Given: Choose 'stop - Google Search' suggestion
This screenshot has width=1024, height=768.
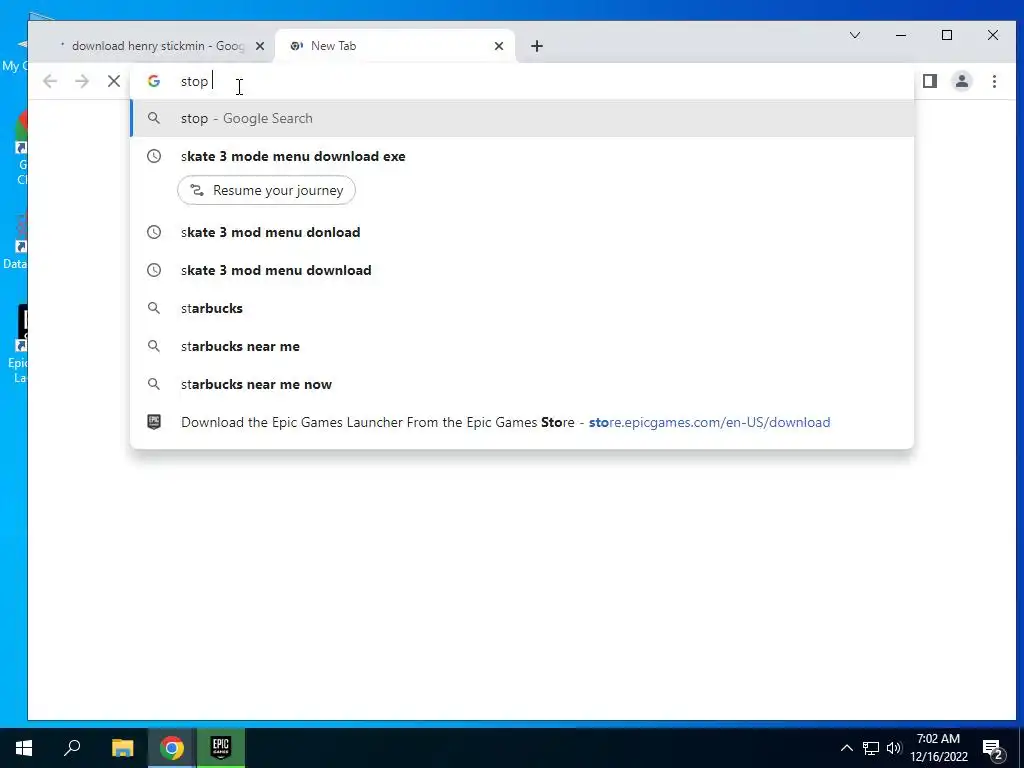Looking at the screenshot, I should coord(522,118).
